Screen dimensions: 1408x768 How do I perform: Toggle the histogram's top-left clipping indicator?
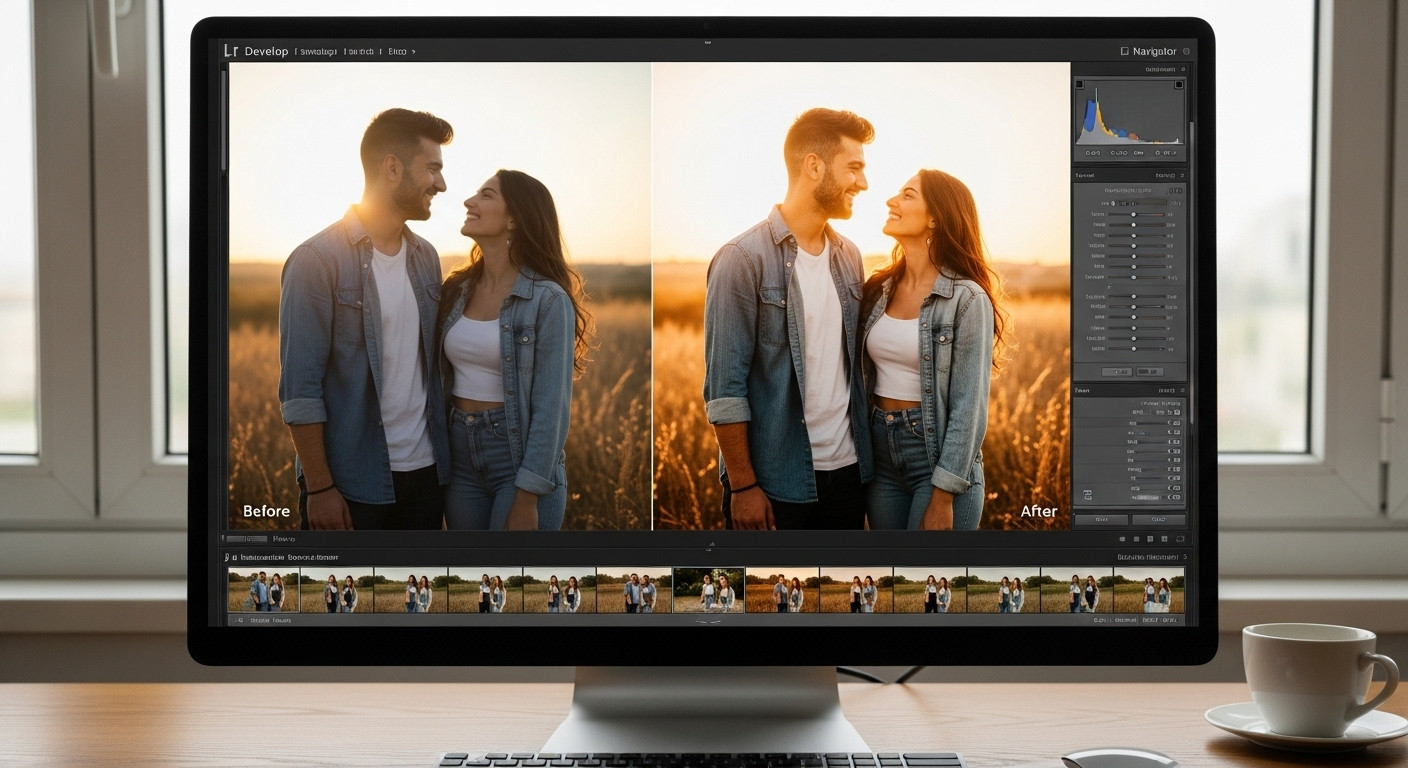(1079, 84)
